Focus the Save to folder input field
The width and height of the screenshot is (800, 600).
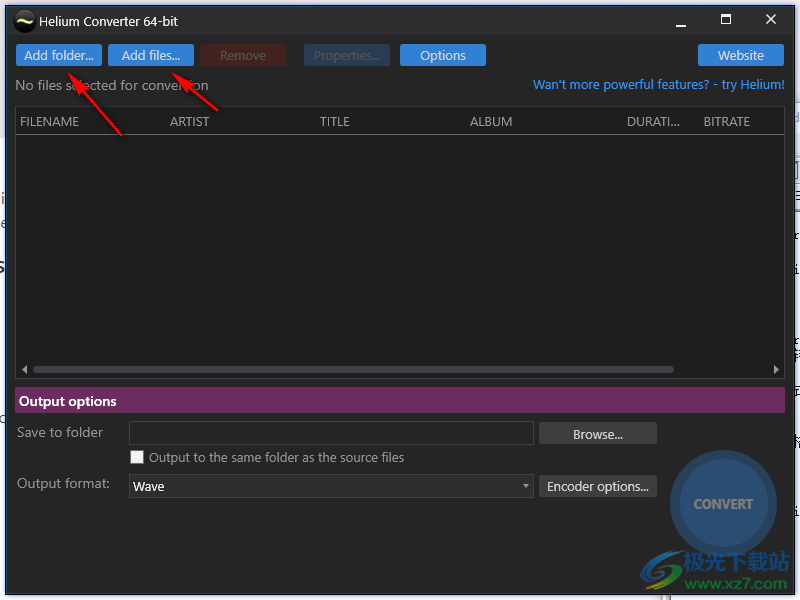click(x=331, y=433)
